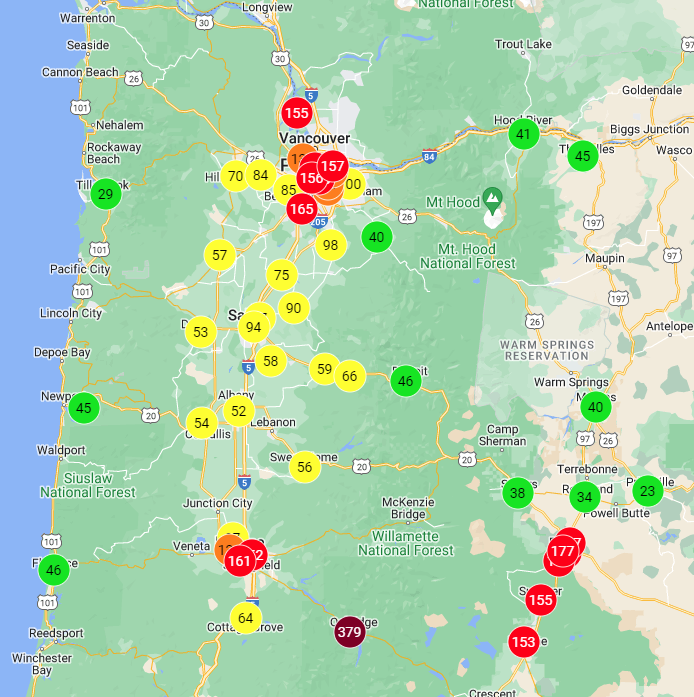Click the Lebanon label
The height and width of the screenshot is (697, 694).
273,422
